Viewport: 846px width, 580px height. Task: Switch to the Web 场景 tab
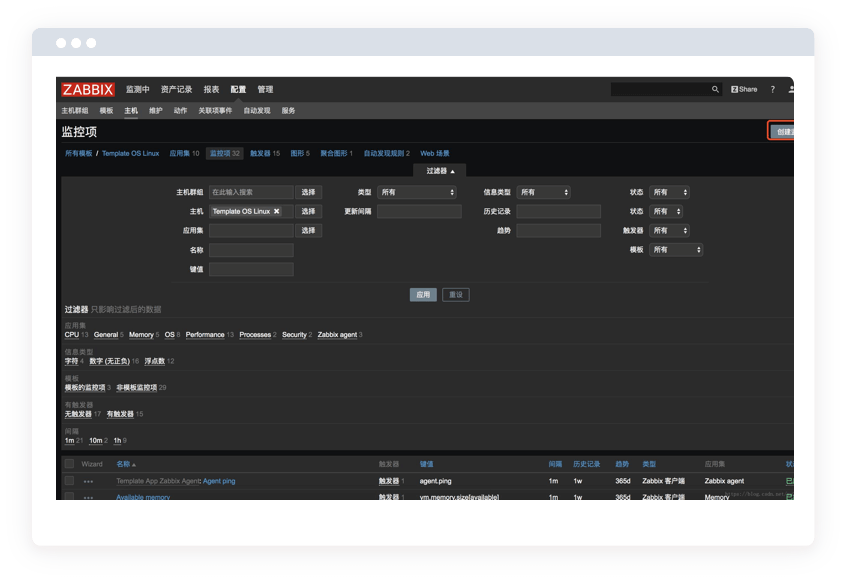click(x=435, y=153)
